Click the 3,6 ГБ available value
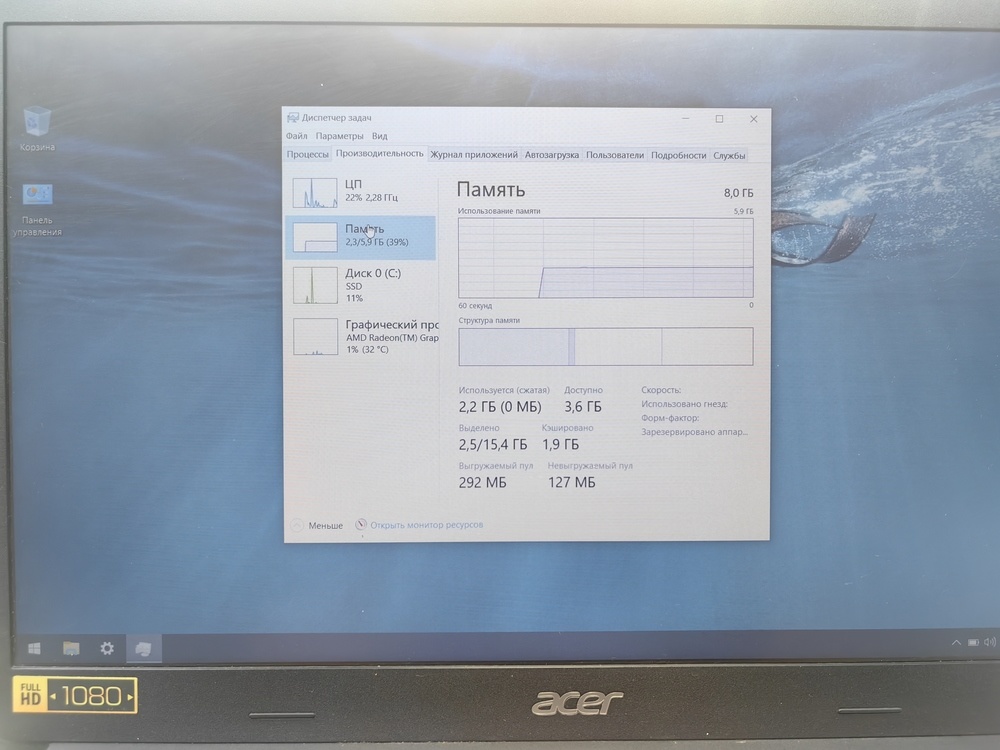1000x750 pixels. pyautogui.click(x=583, y=407)
